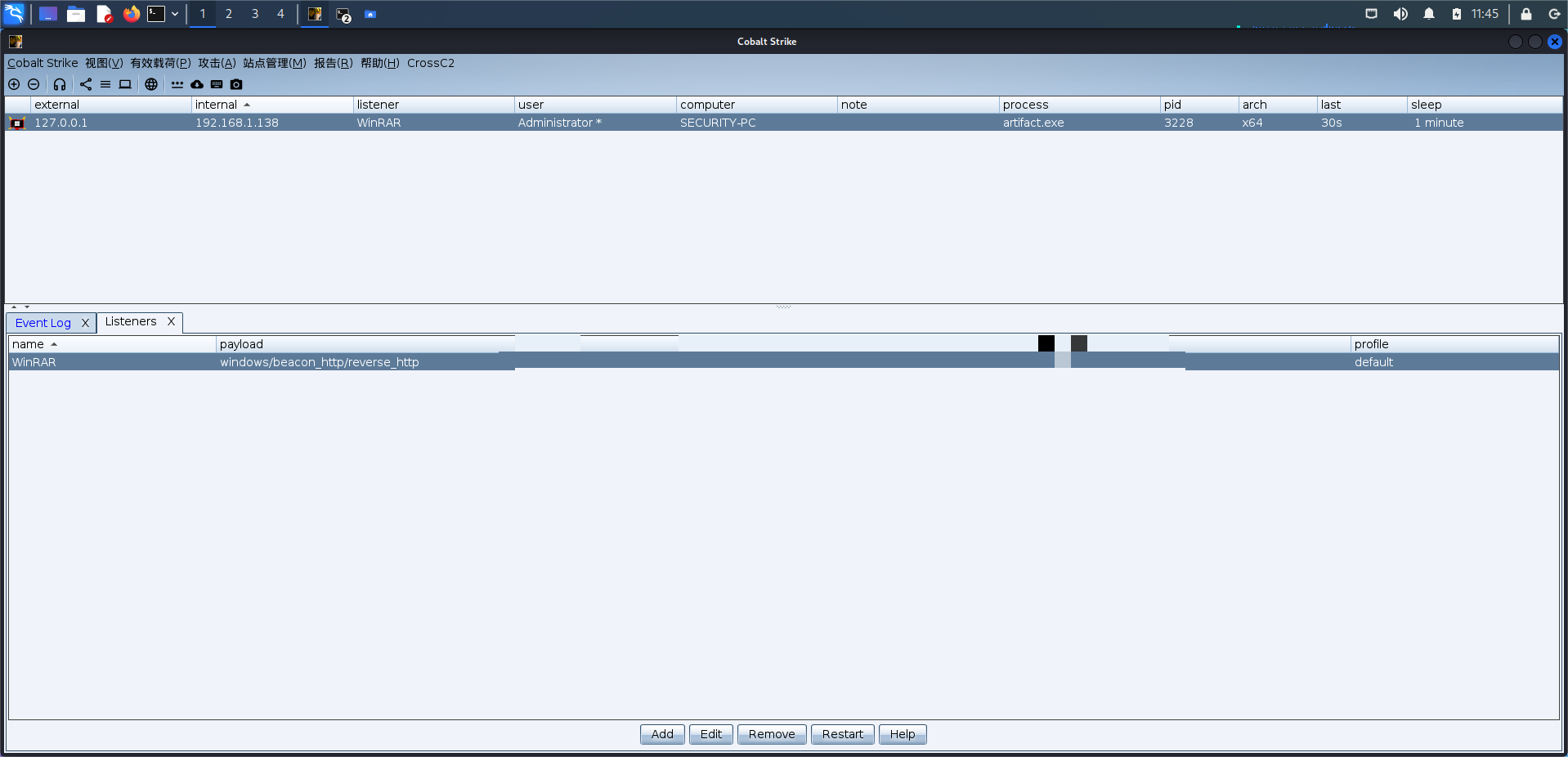Open the web log globe icon
Image resolution: width=1568 pixels, height=757 pixels.
(151, 84)
